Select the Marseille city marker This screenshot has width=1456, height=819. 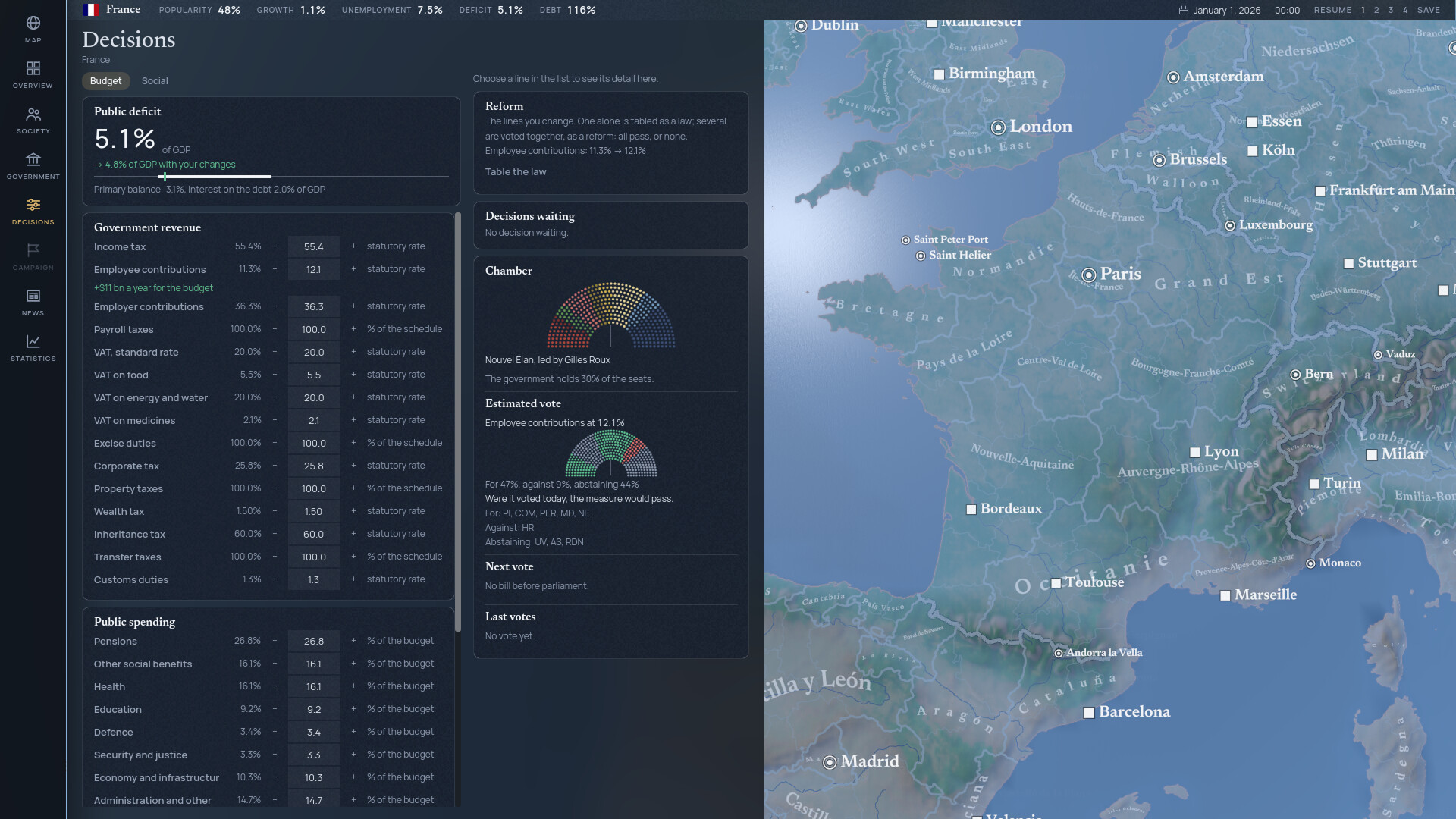click(1225, 596)
